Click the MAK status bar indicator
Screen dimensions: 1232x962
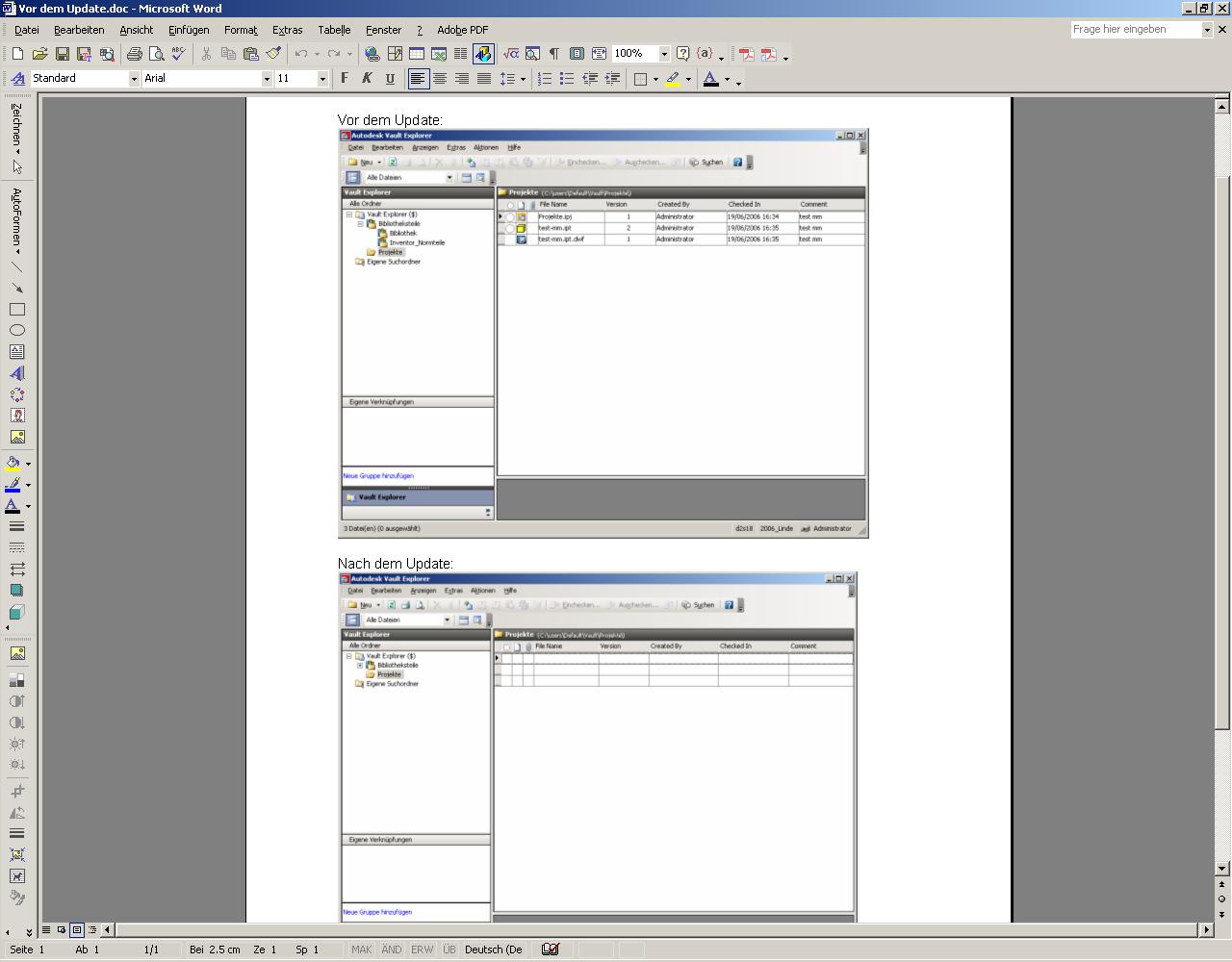tap(362, 949)
